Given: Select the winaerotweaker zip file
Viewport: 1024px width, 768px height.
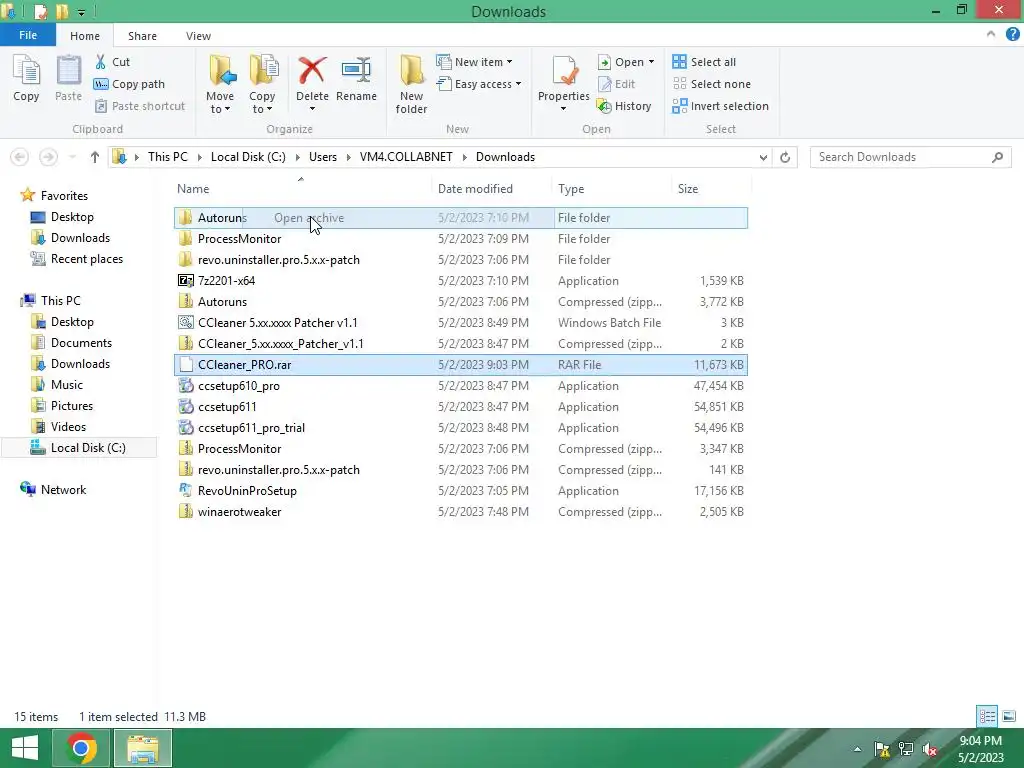Looking at the screenshot, I should tap(460, 511).
